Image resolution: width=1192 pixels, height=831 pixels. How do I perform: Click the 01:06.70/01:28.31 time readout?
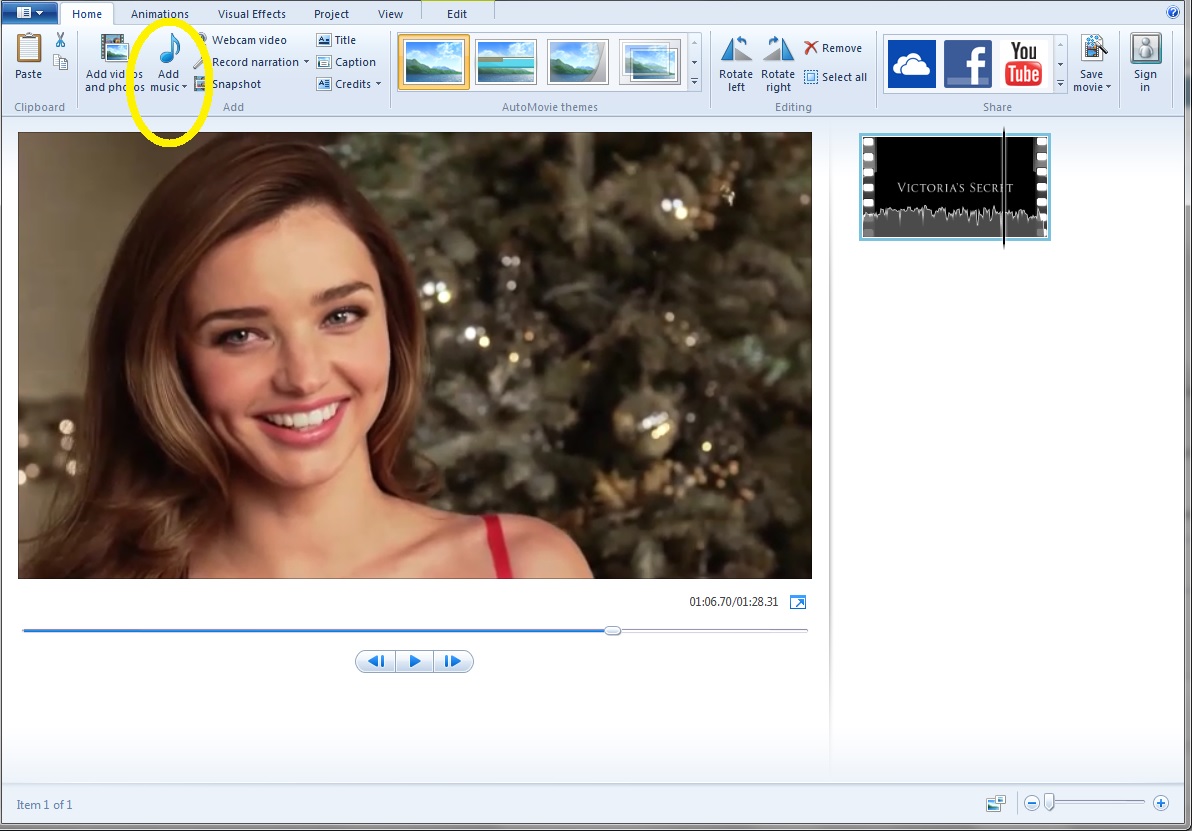[734, 601]
